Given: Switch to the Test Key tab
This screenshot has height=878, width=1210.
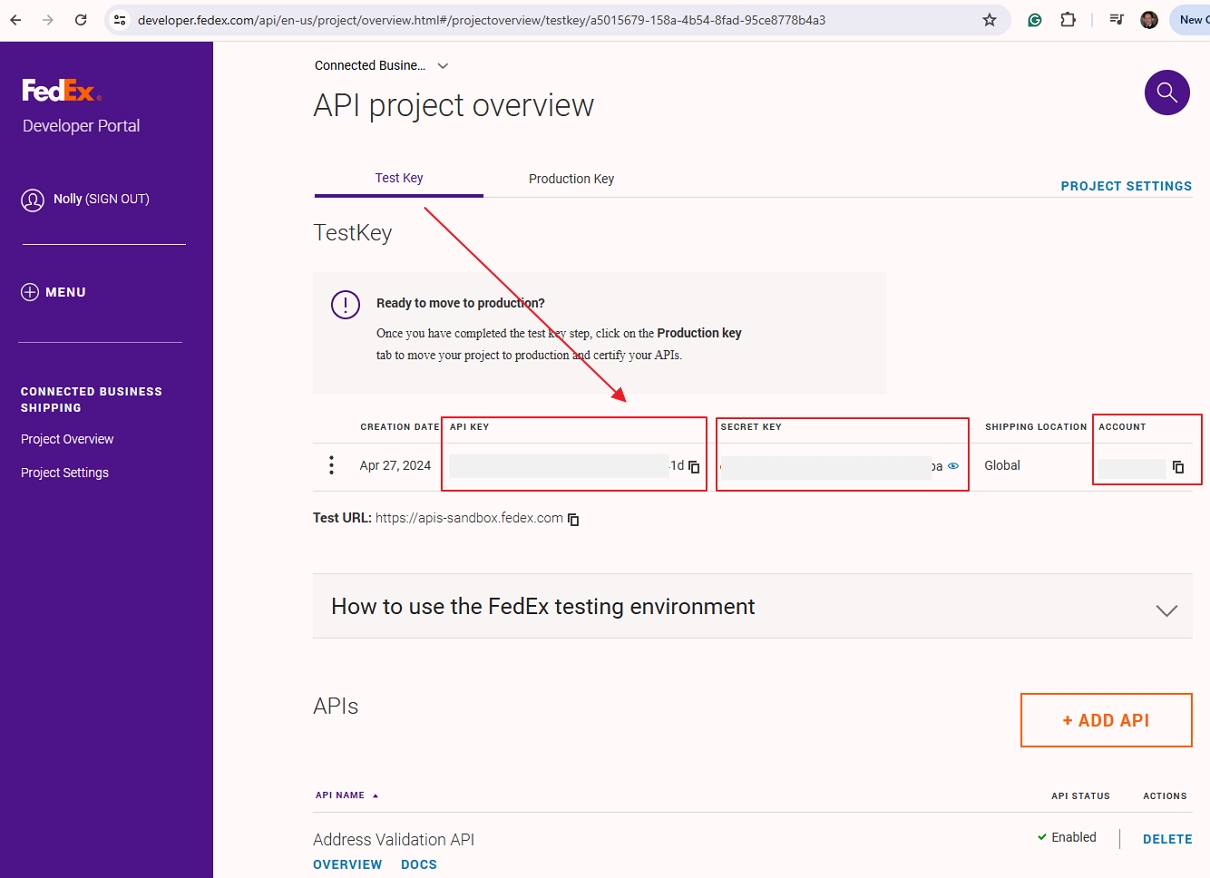Looking at the screenshot, I should coord(399,178).
